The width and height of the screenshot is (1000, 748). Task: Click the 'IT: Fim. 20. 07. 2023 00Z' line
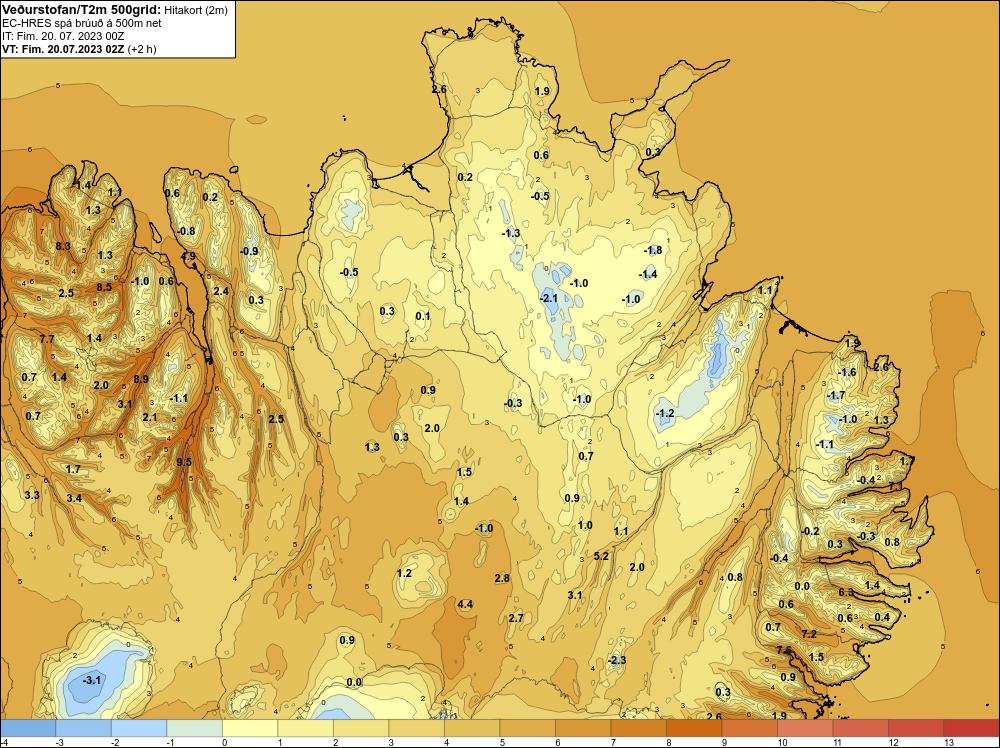pos(63,36)
